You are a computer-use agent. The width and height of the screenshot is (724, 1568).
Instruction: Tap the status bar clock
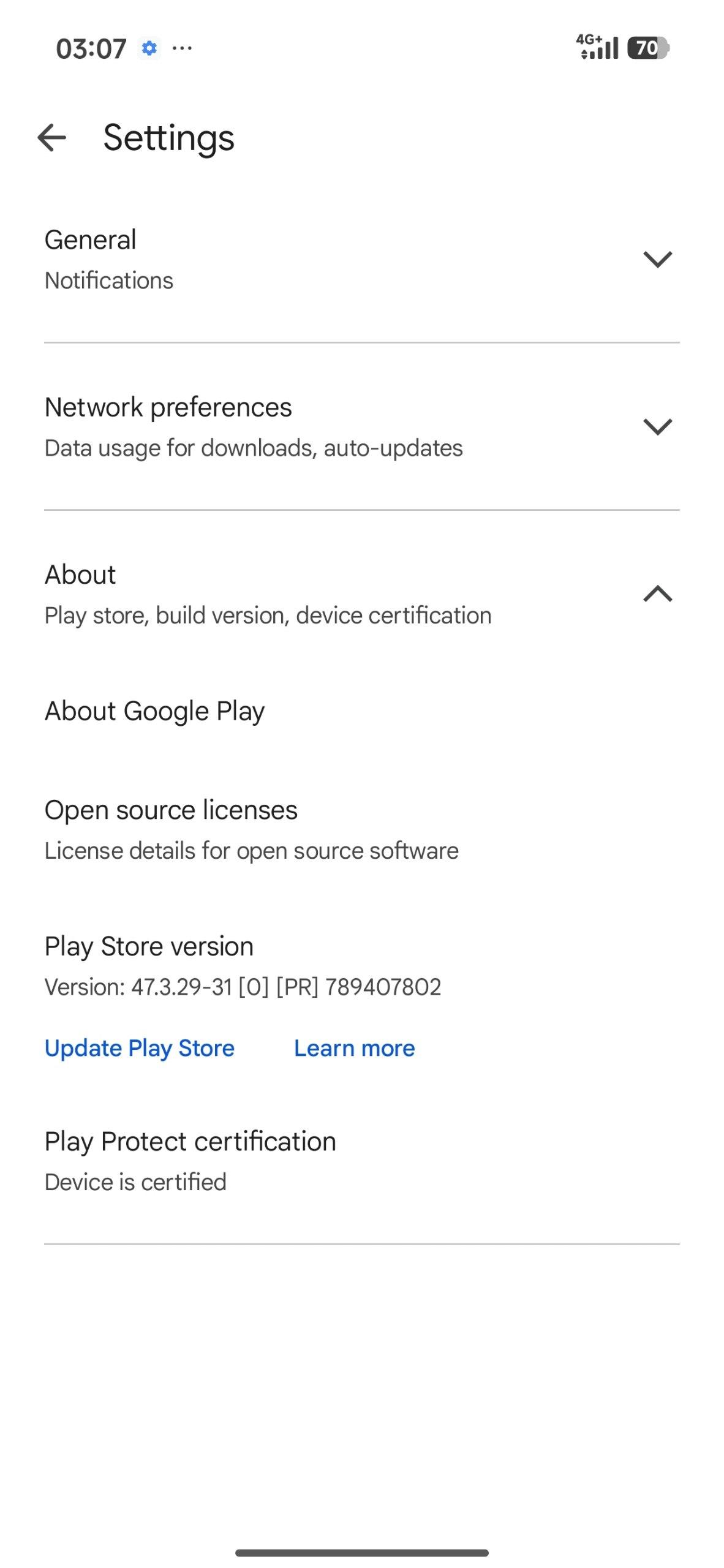pyautogui.click(x=91, y=48)
